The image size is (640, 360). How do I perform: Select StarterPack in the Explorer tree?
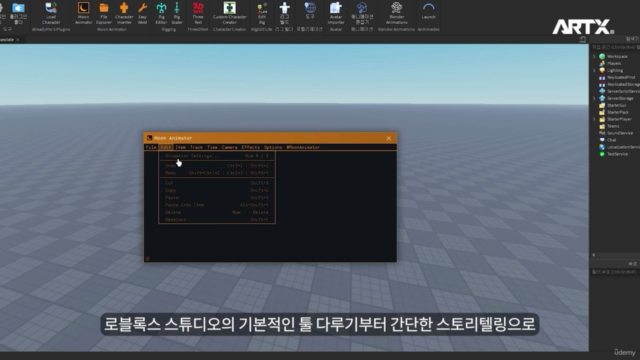618,112
